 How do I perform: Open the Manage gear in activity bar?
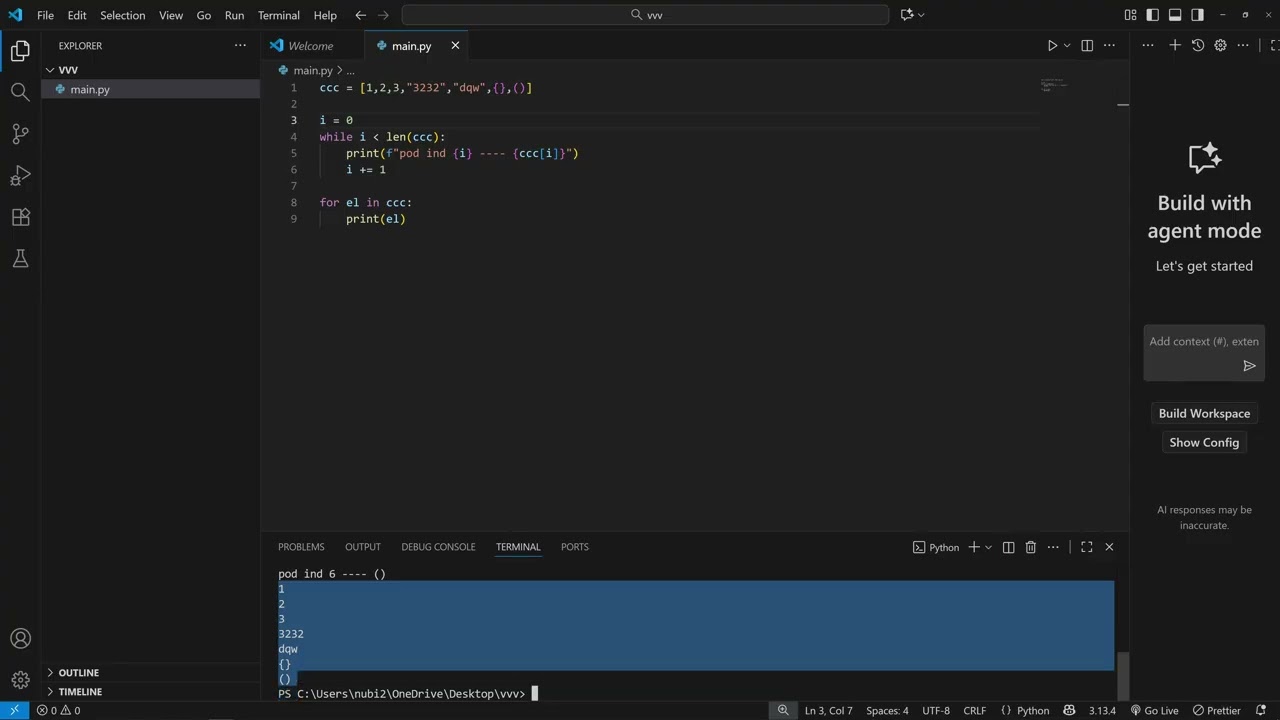(20, 680)
